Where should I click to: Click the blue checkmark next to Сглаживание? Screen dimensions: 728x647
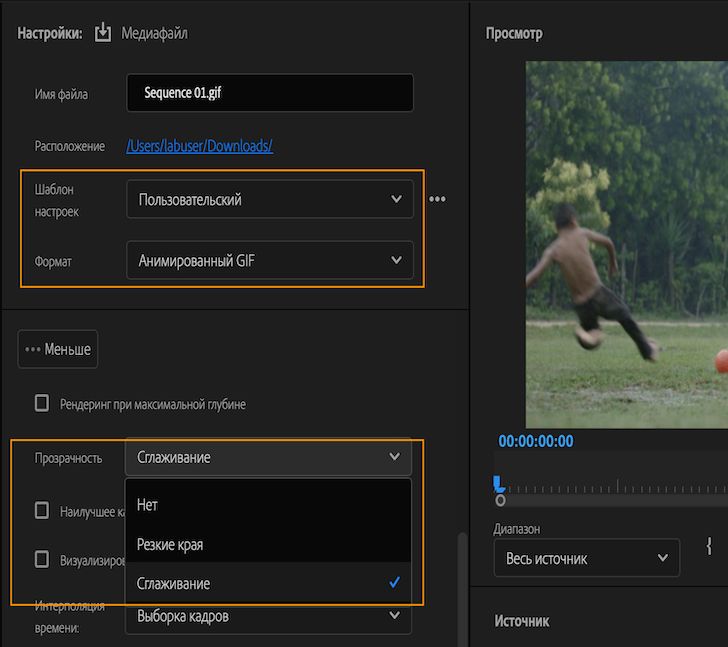[394, 583]
